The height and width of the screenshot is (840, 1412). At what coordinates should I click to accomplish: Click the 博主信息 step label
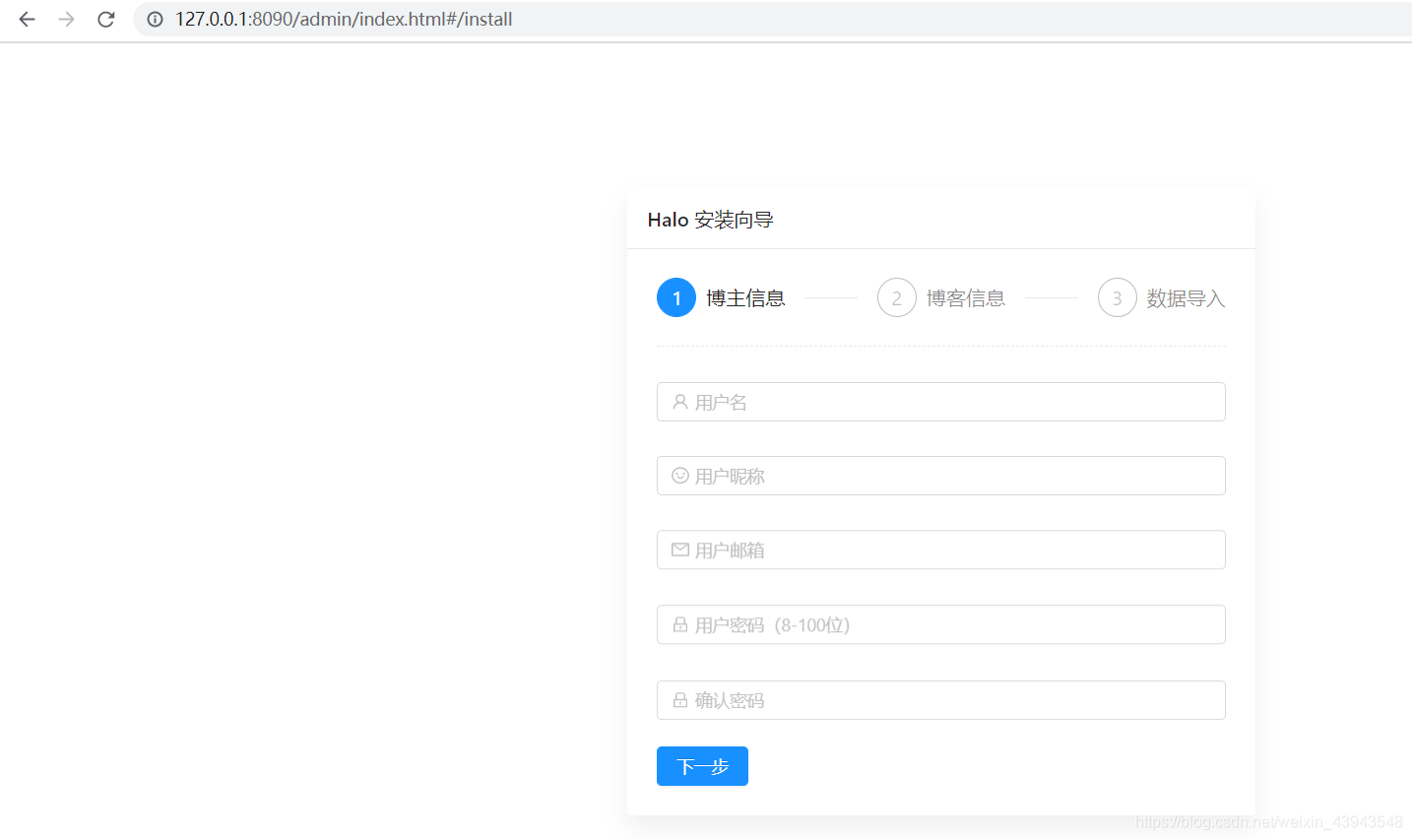[745, 298]
